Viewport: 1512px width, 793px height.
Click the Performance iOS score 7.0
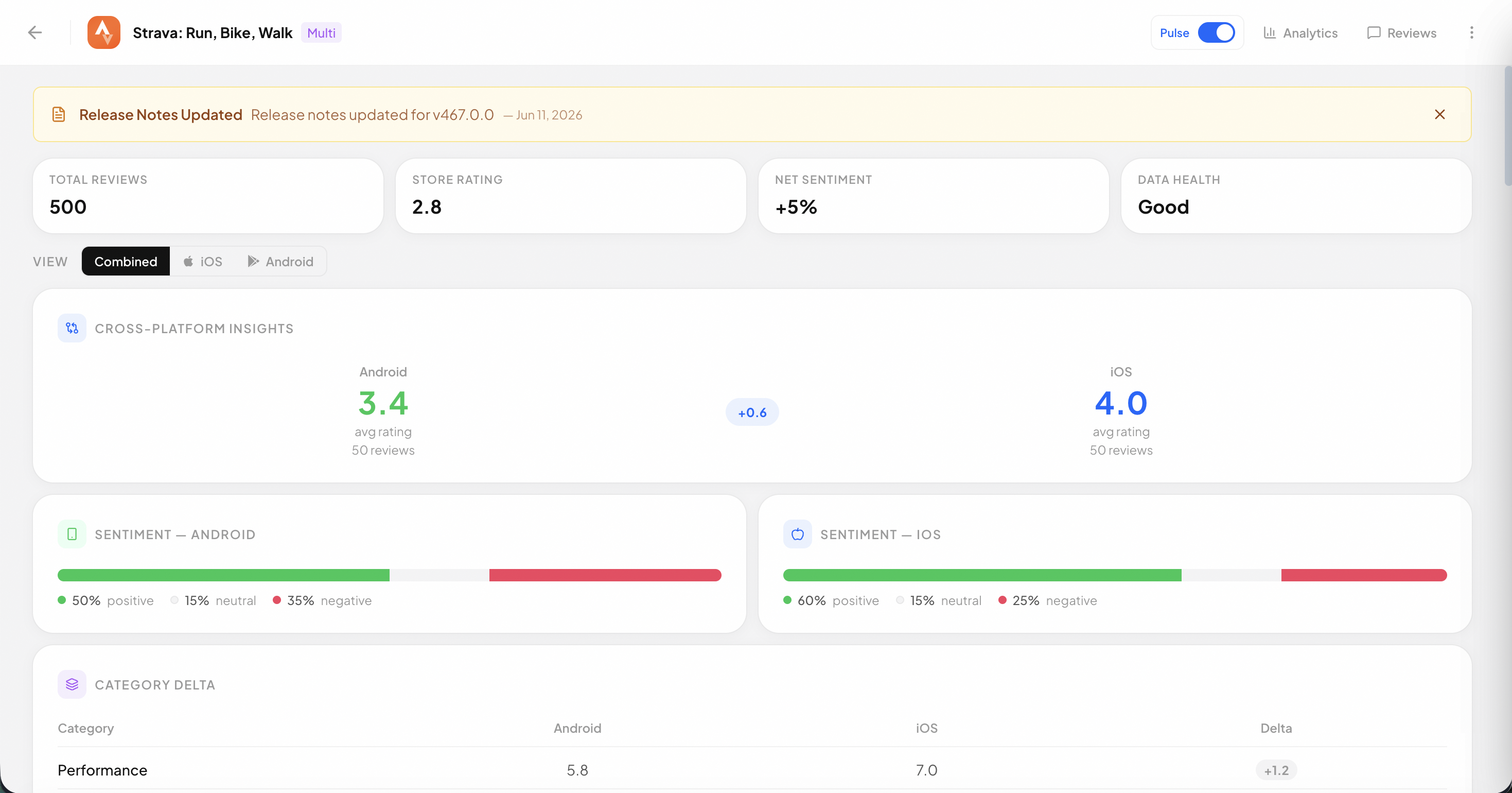[927, 770]
